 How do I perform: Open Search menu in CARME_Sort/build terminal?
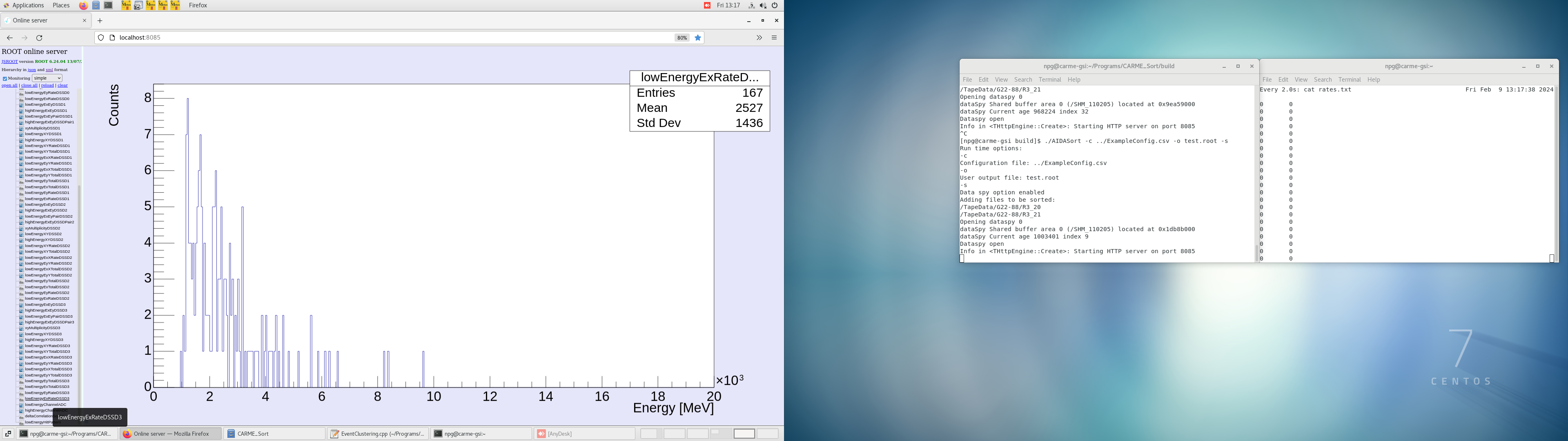pyautogui.click(x=1023, y=80)
